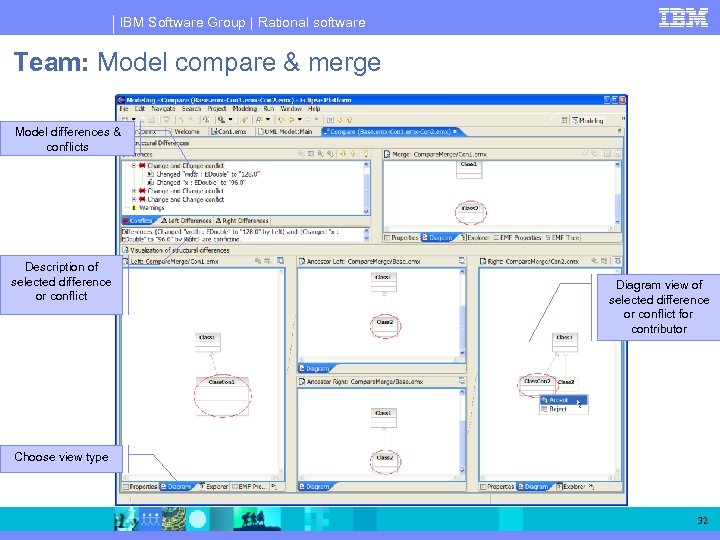Select ClassCon2 shape in Right diagram
This screenshot has height=540, width=720.
[537, 385]
